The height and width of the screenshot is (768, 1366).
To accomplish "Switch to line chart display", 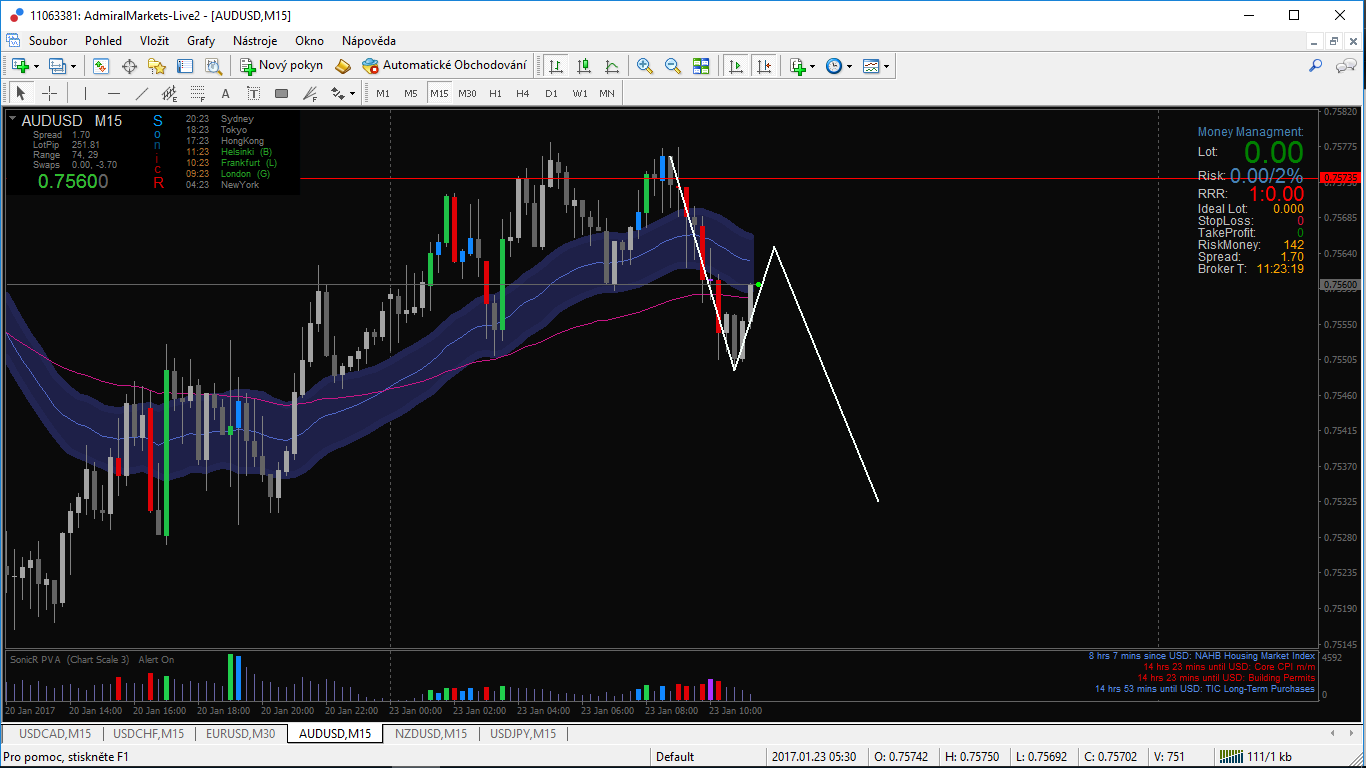I will [612, 66].
